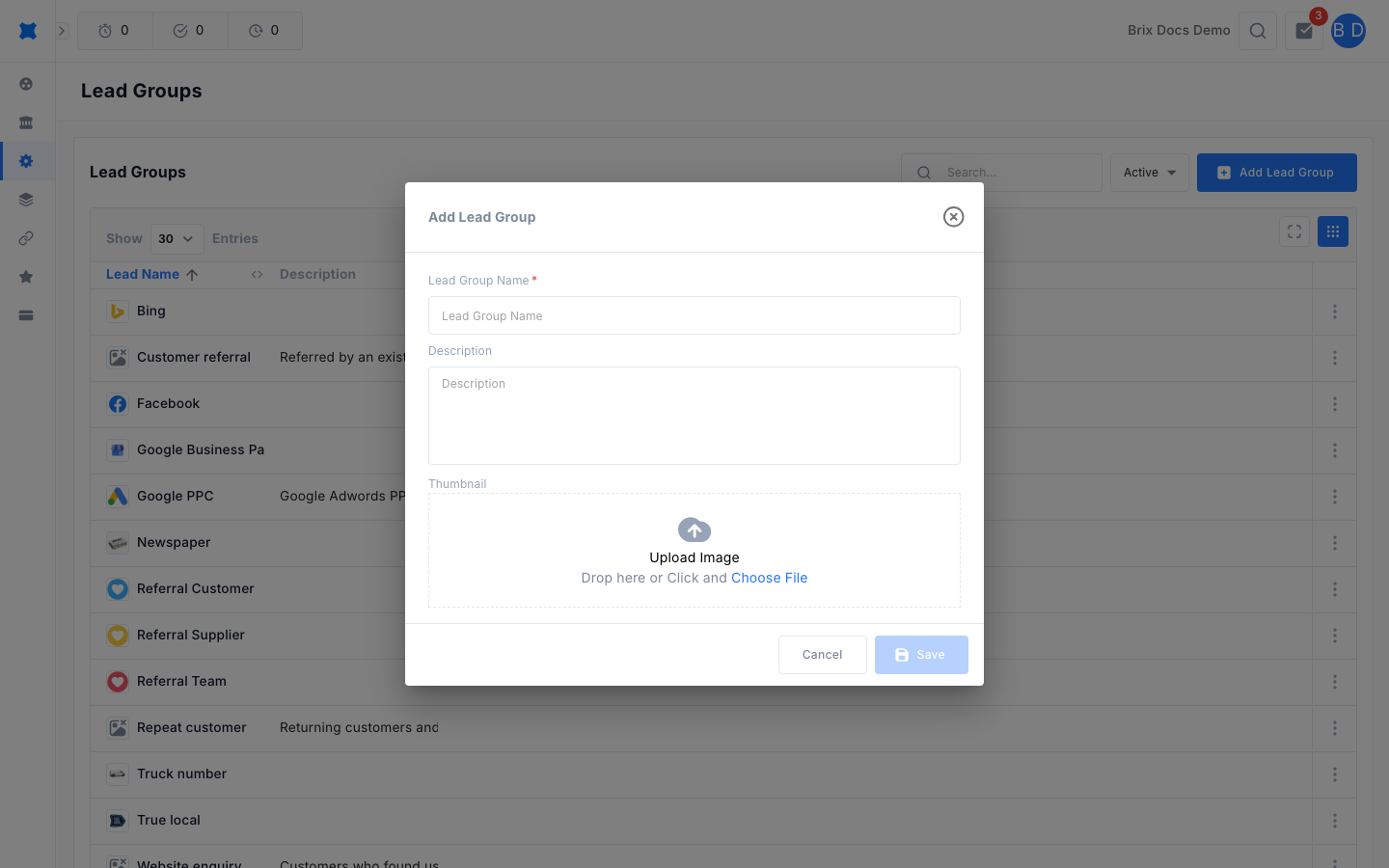This screenshot has width=1389, height=868.
Task: Click the Google PPC lead name
Action: pyautogui.click(x=176, y=496)
